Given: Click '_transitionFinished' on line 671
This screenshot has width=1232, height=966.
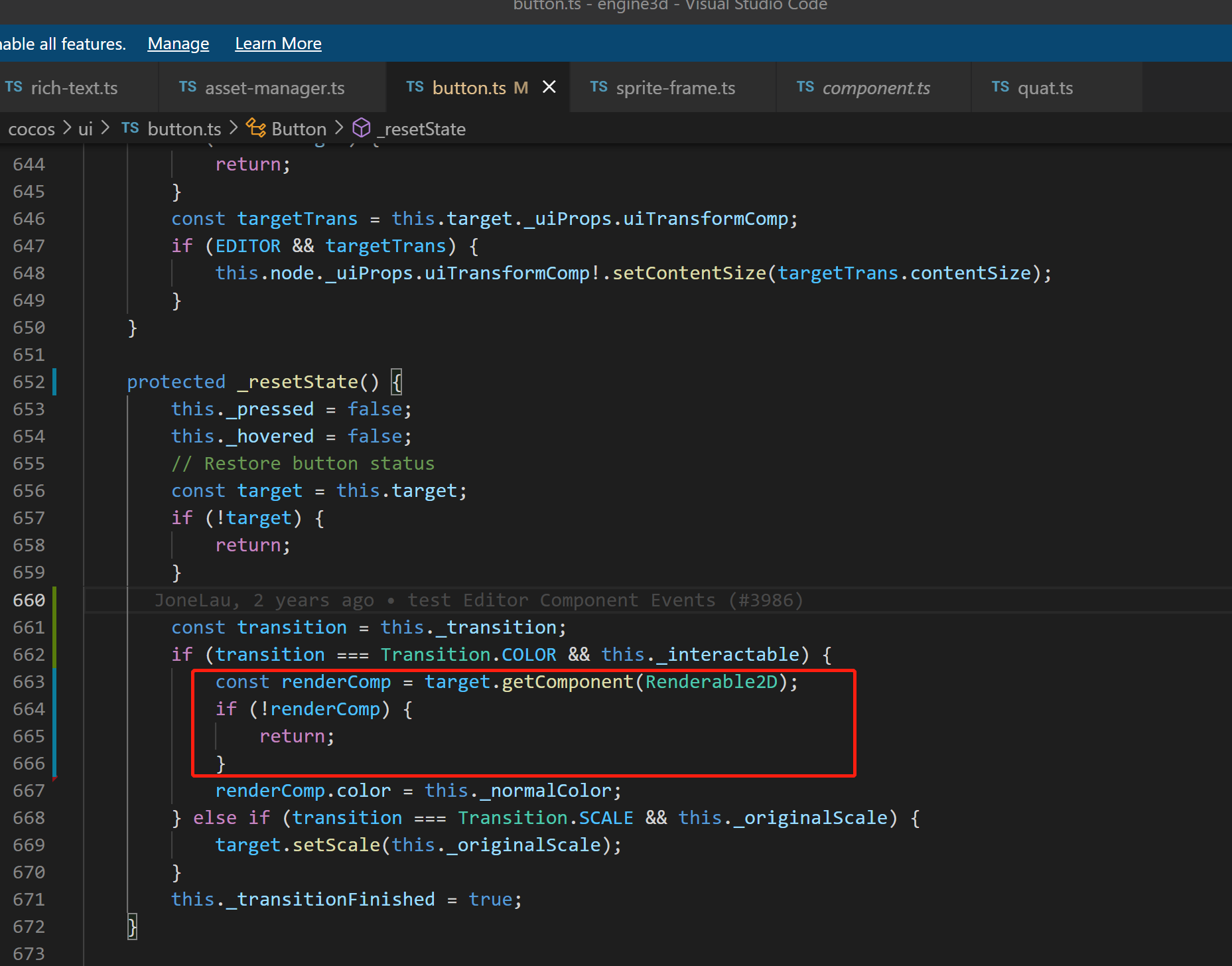Looking at the screenshot, I should tap(330, 900).
